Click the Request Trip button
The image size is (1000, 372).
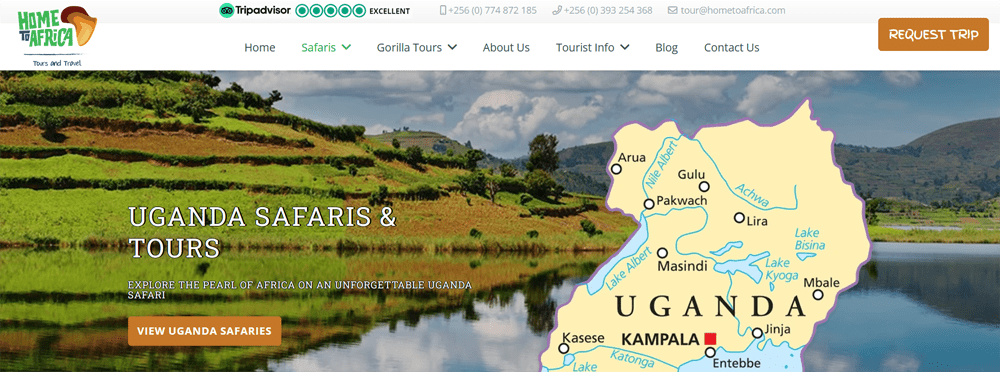coord(933,34)
